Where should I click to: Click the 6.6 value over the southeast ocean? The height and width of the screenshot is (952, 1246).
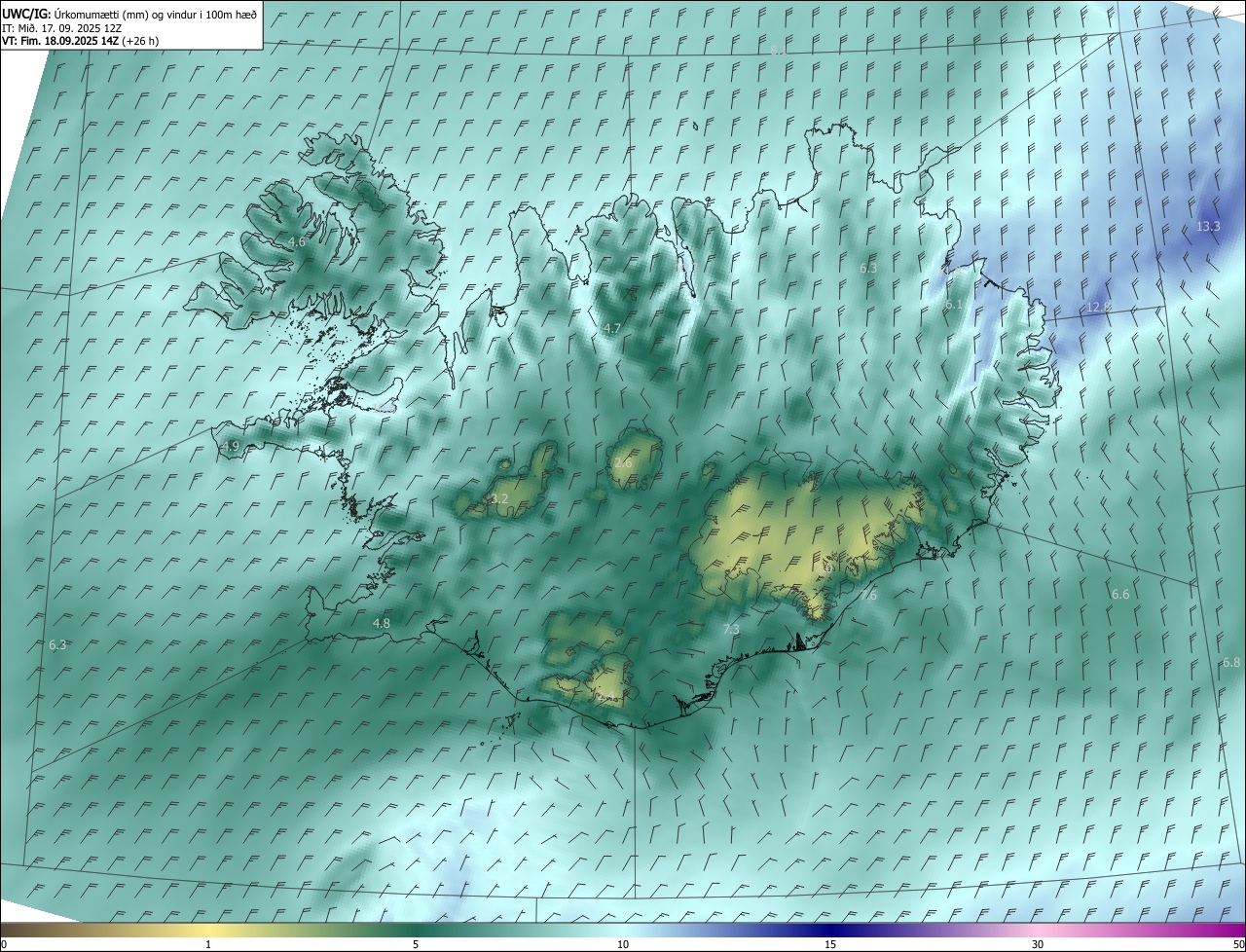pos(1120,594)
